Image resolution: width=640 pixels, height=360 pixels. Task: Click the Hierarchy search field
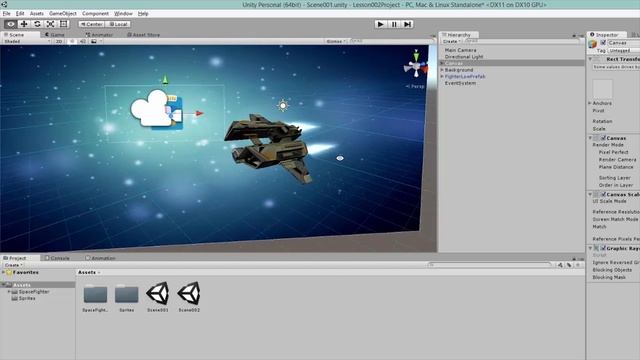[x=522, y=41]
